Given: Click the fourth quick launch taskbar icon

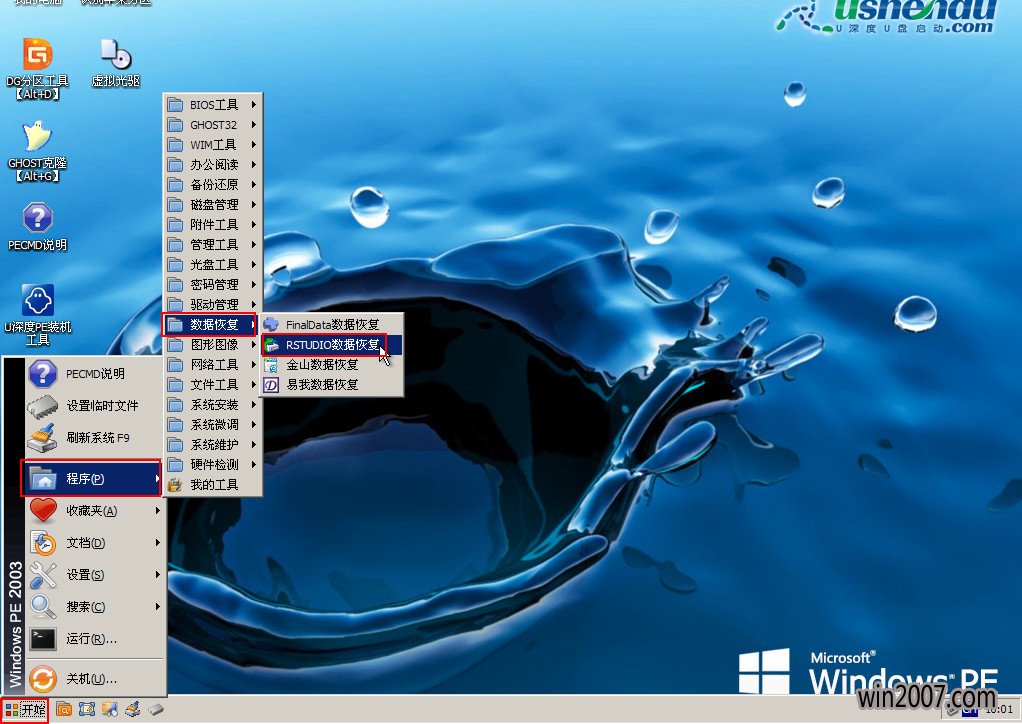Looking at the screenshot, I should coord(133,709).
